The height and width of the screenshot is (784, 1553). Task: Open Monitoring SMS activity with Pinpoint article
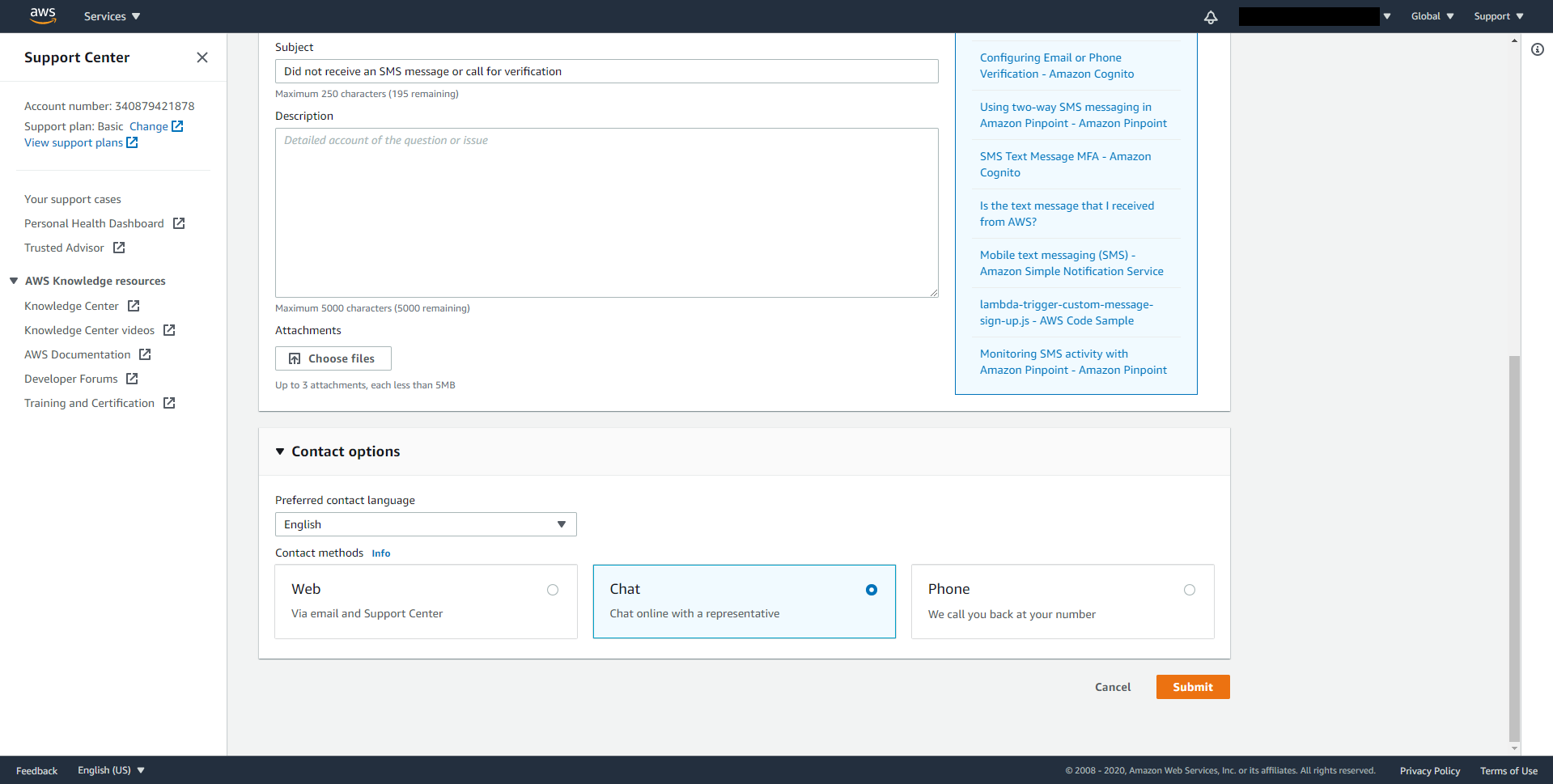point(1073,362)
